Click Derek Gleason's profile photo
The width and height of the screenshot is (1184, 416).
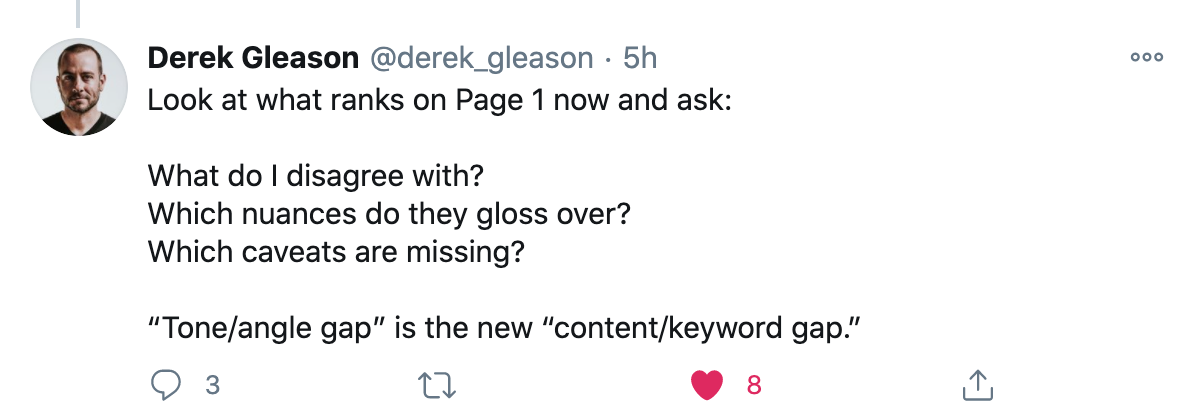pyautogui.click(x=78, y=90)
